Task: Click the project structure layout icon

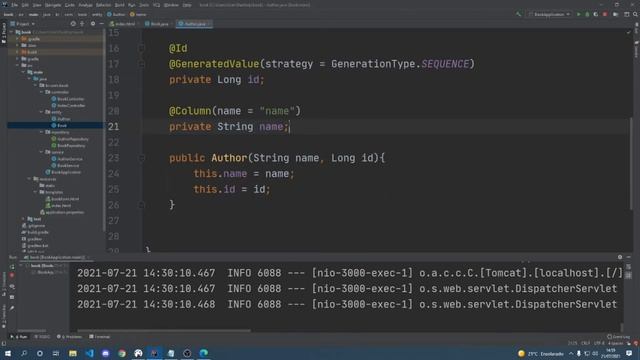Action: click(627, 14)
